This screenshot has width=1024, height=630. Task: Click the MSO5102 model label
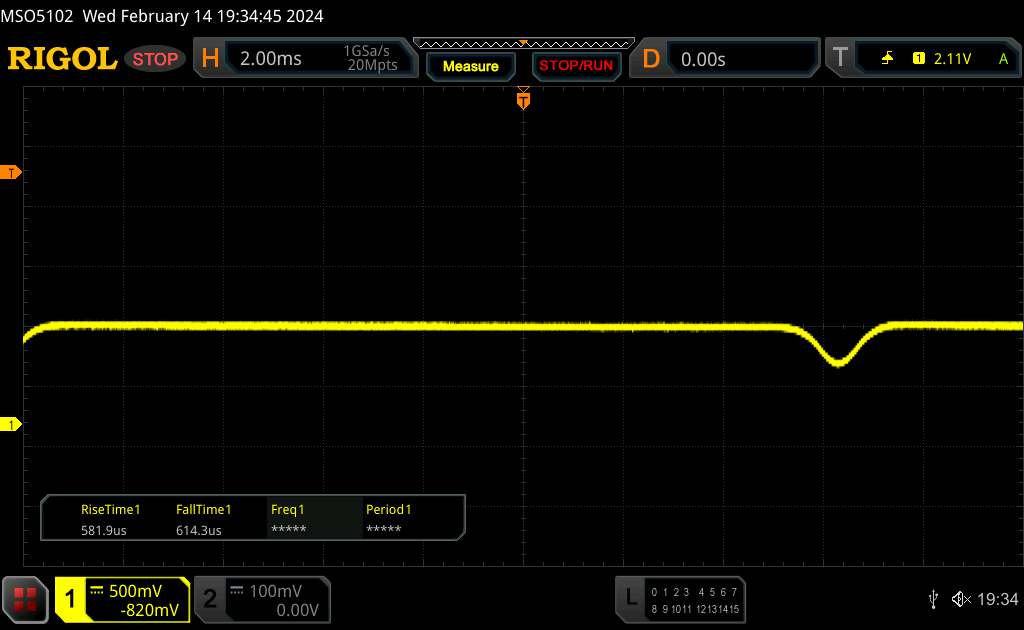tap(37, 16)
